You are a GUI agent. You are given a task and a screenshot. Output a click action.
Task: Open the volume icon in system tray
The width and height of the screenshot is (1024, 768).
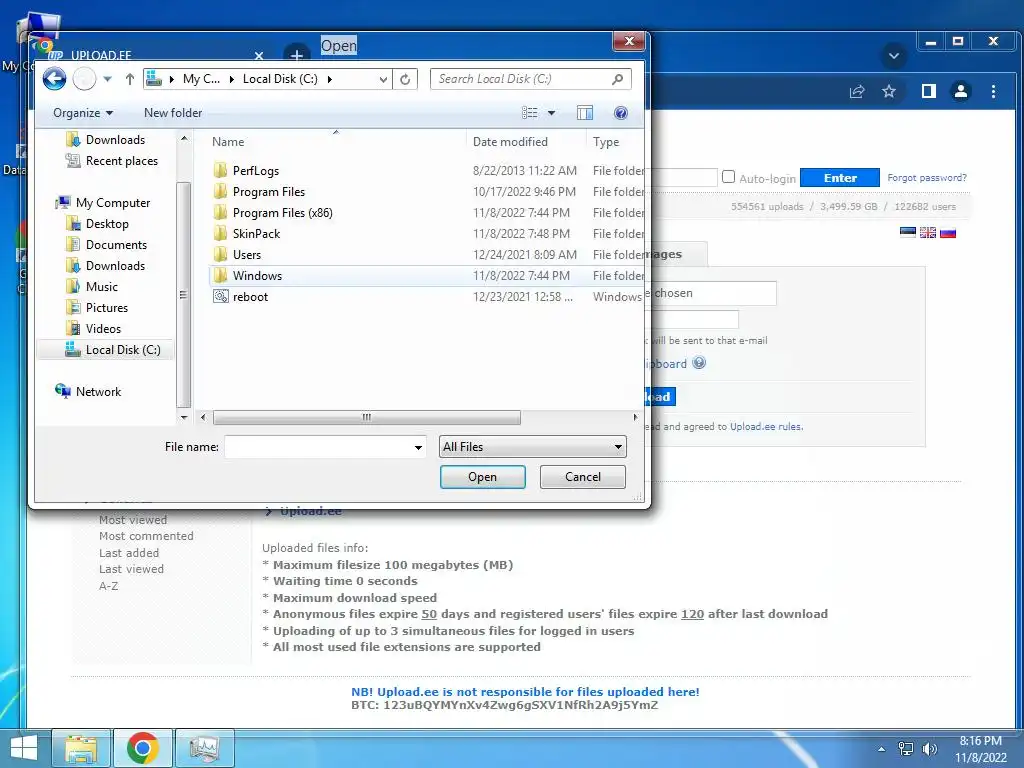coord(929,749)
